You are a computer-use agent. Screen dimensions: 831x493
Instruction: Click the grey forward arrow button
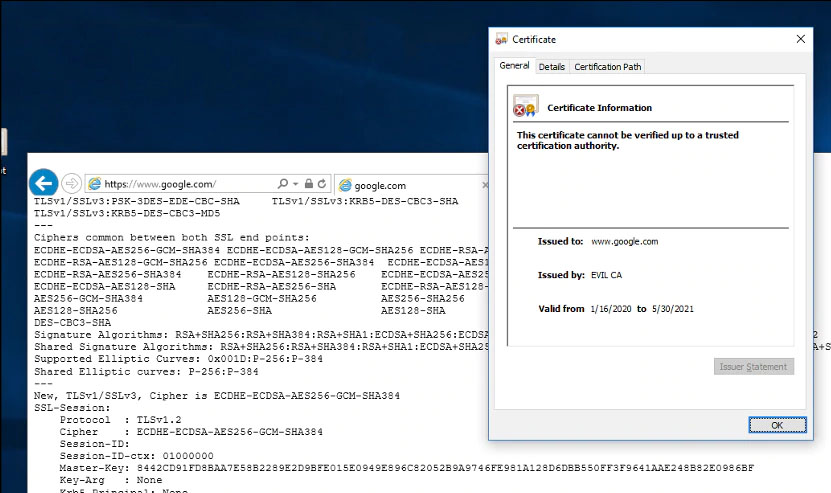71,183
